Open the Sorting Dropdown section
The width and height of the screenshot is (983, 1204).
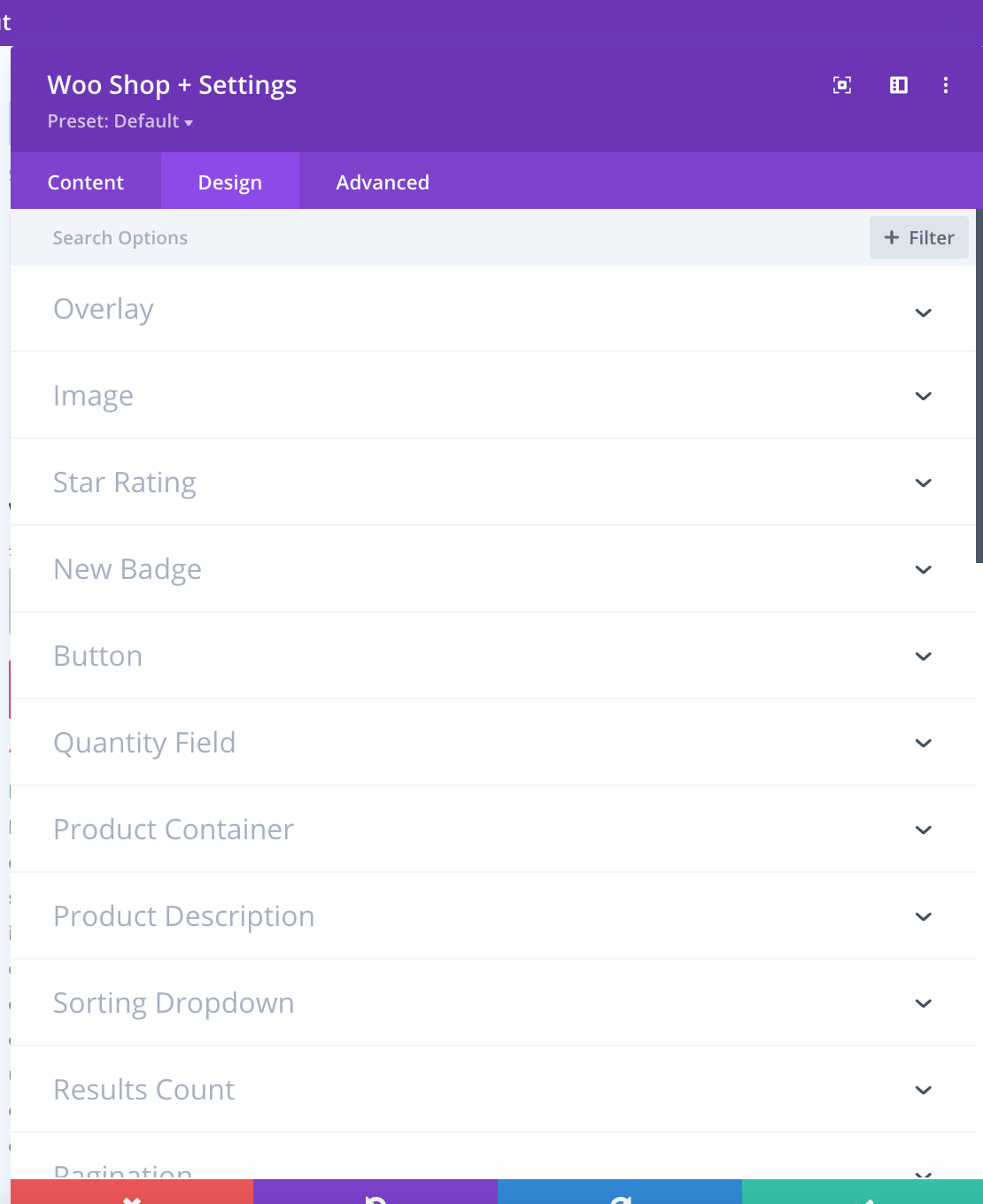click(493, 1003)
